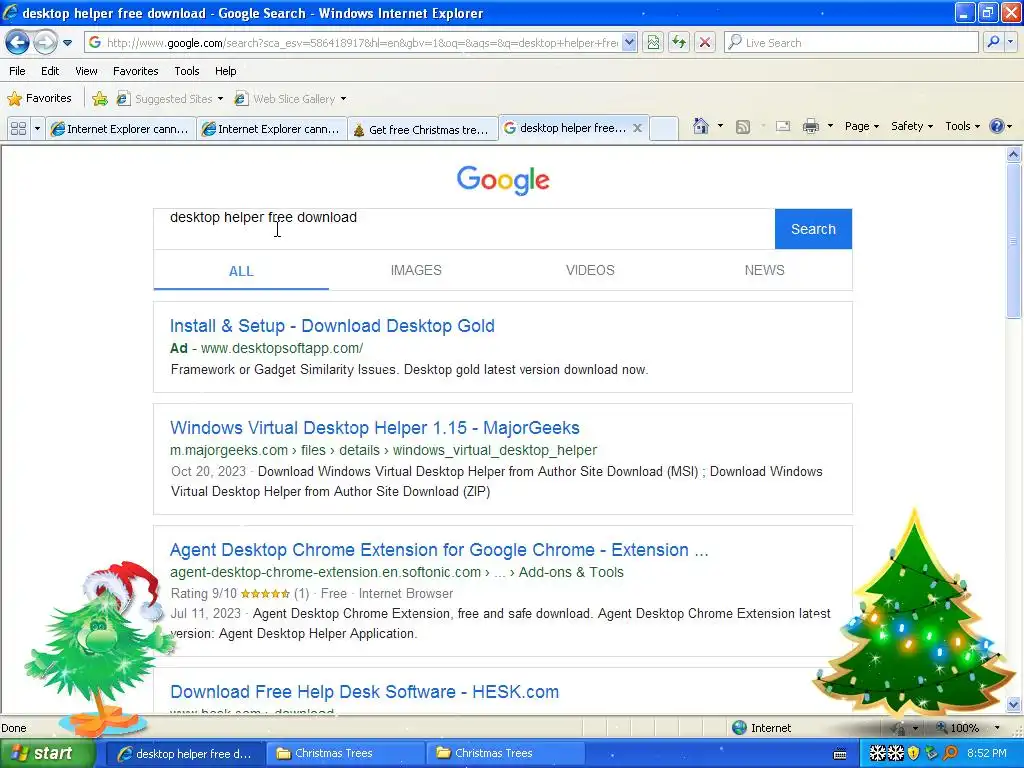Click the scrollbar down arrow
The width and height of the screenshot is (1024, 768).
coord(1014,704)
